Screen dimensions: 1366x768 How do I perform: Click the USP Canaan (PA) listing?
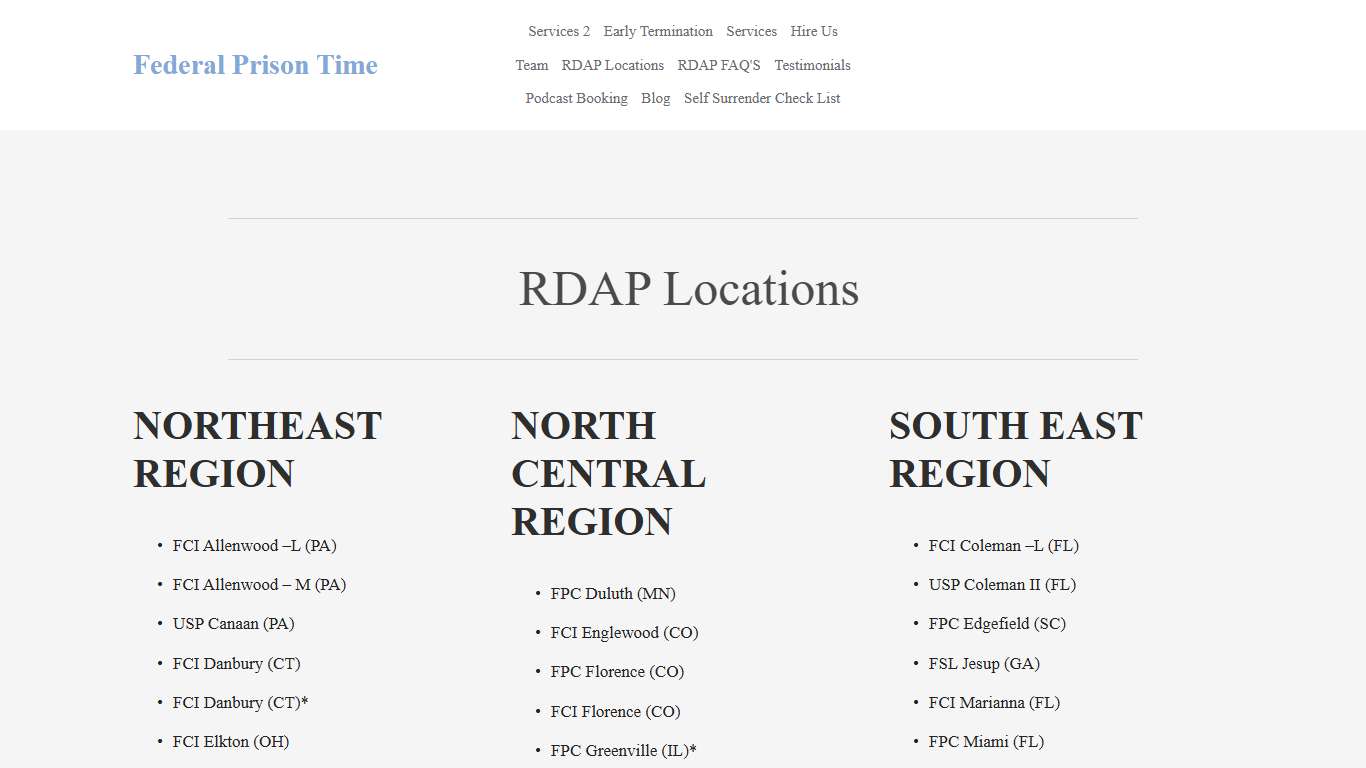(x=233, y=623)
